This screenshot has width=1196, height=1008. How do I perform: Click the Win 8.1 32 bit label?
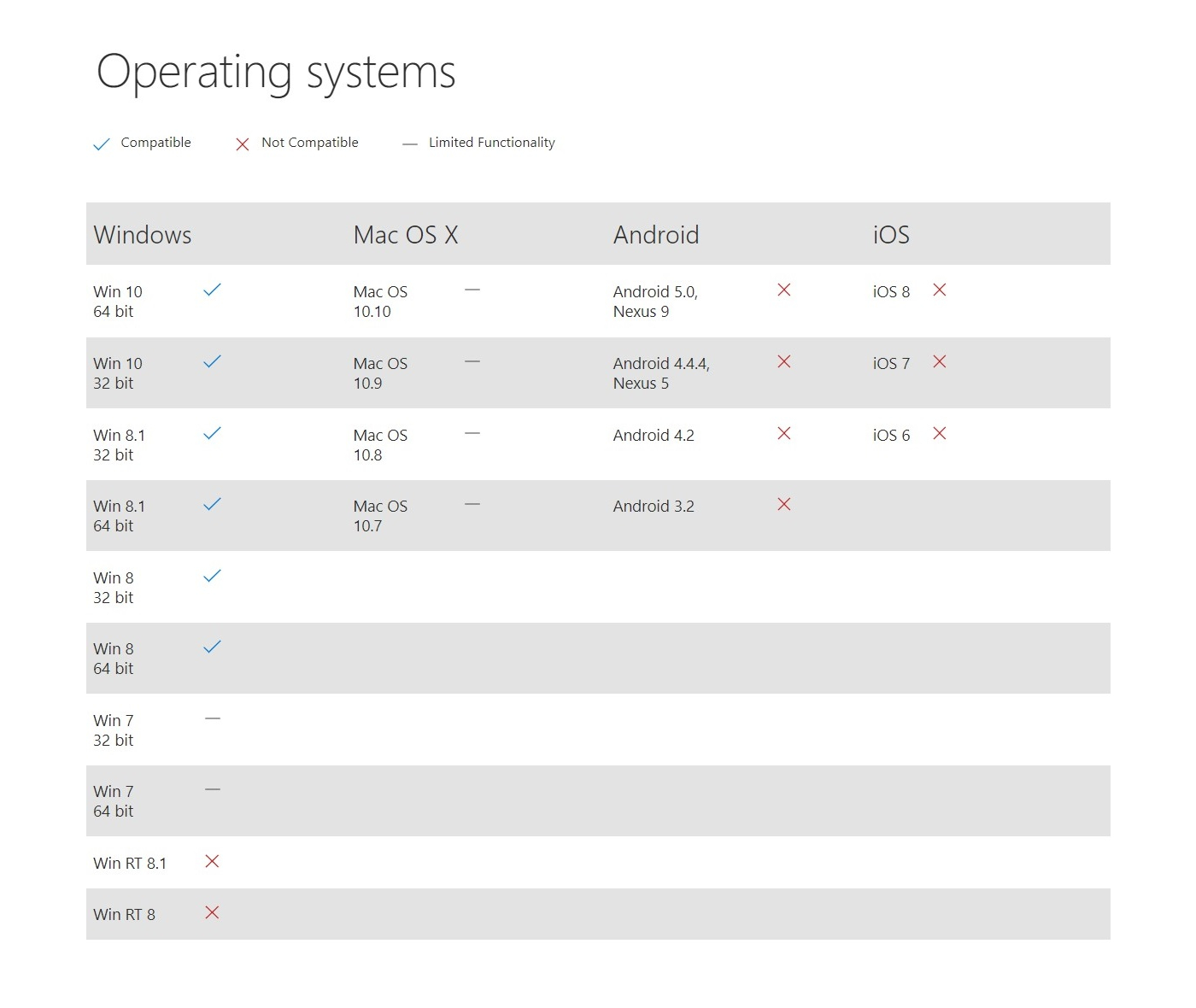click(120, 445)
